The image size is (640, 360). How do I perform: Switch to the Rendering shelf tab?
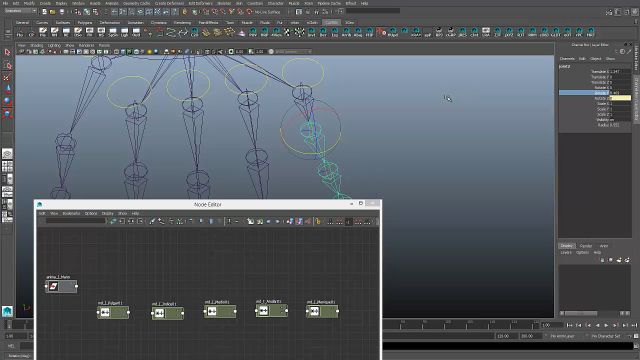pos(182,23)
